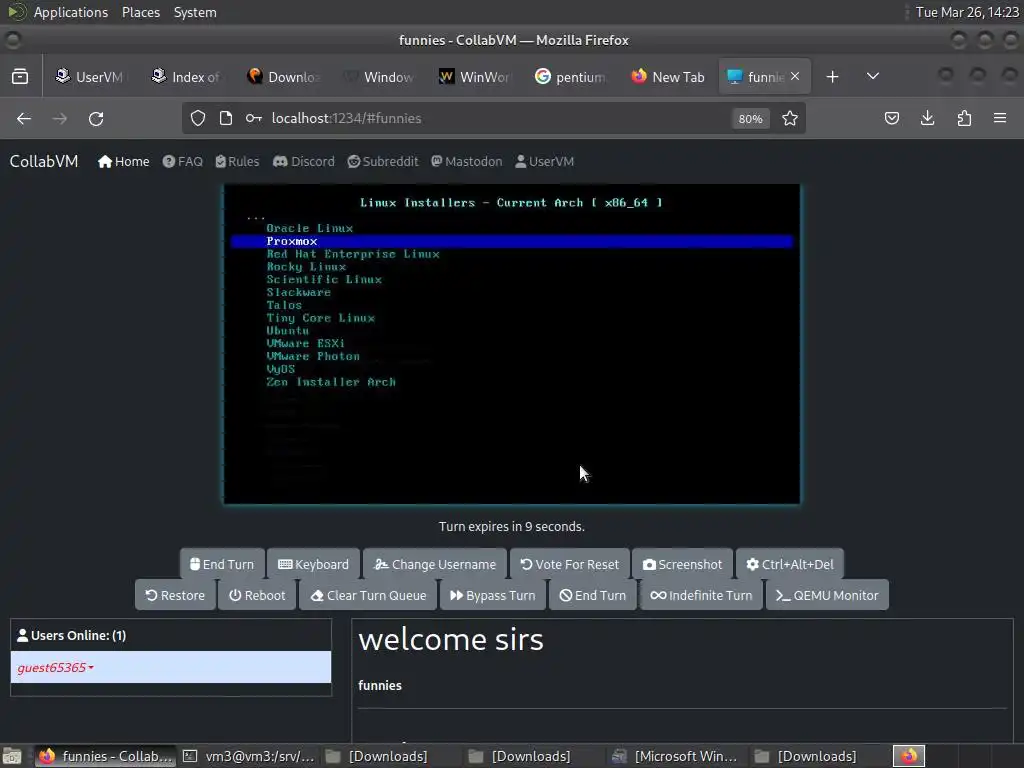Select Red Hat Enterprise Linux entry
Viewport: 1024px width, 768px height.
coord(353,254)
